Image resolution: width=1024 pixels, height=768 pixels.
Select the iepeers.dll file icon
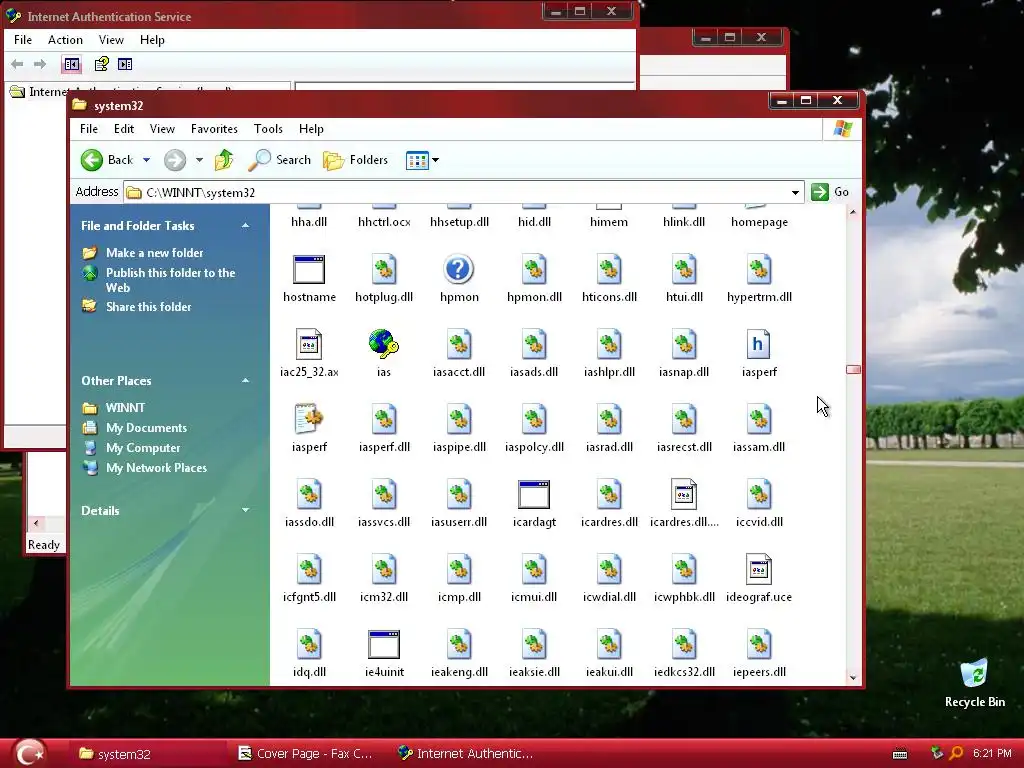[758, 645]
